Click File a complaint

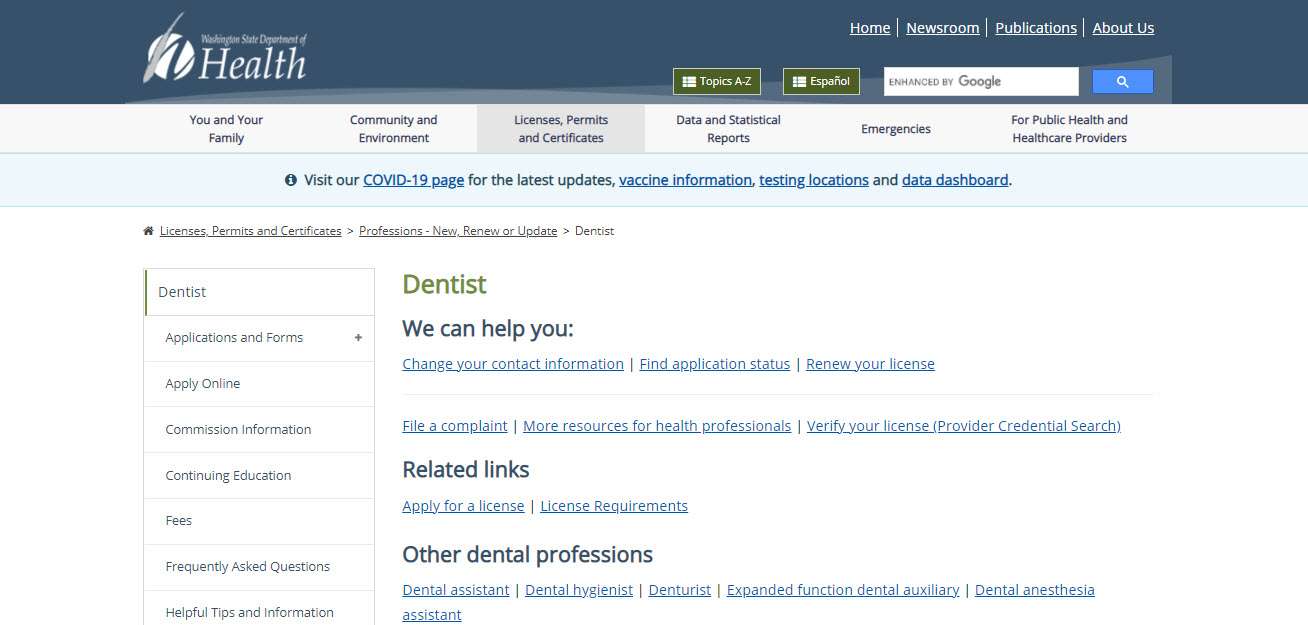click(454, 425)
